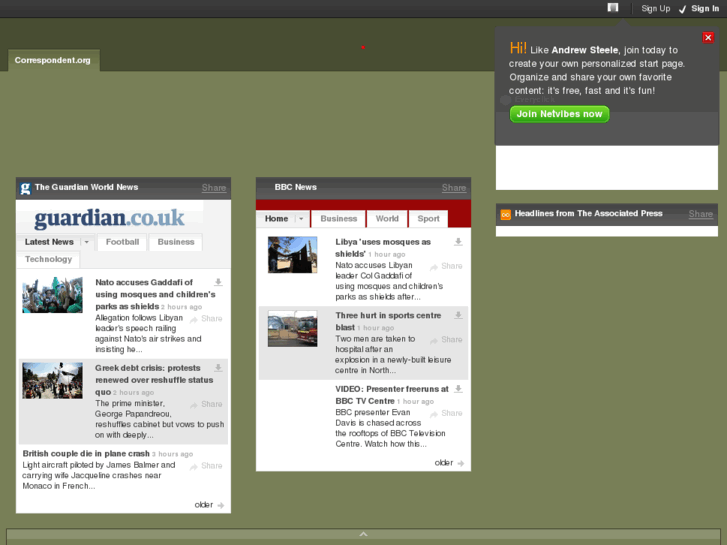Click The Guardian World News widget title
The width and height of the screenshot is (727, 545).
pos(86,187)
